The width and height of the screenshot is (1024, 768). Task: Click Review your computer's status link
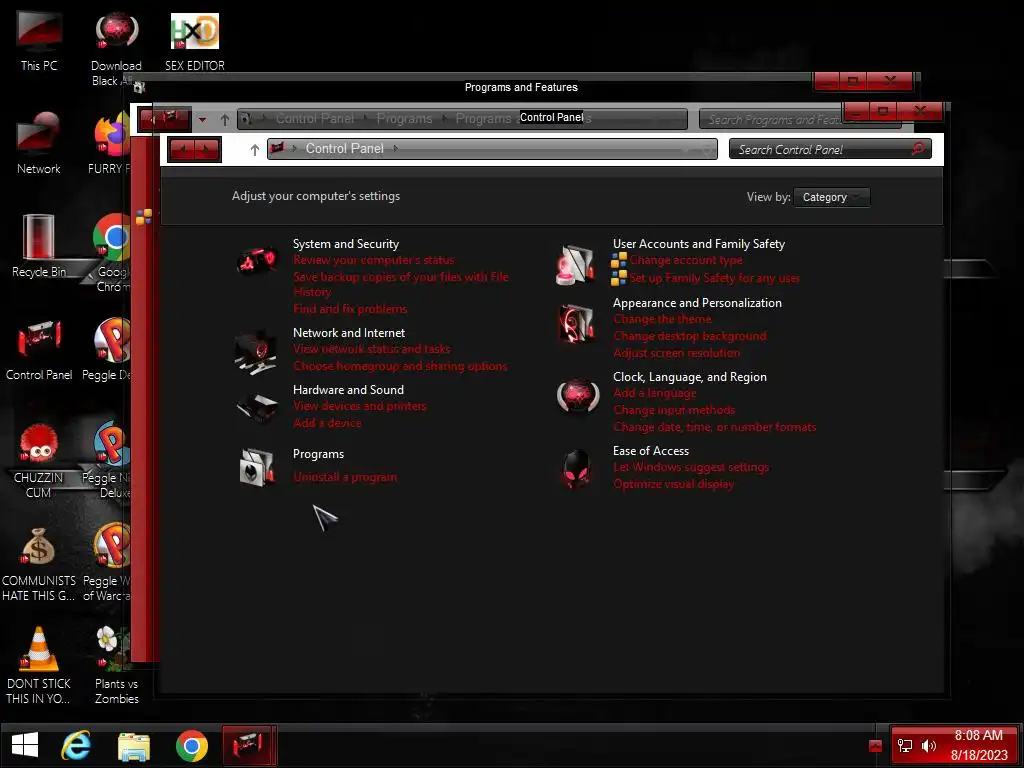(x=374, y=260)
